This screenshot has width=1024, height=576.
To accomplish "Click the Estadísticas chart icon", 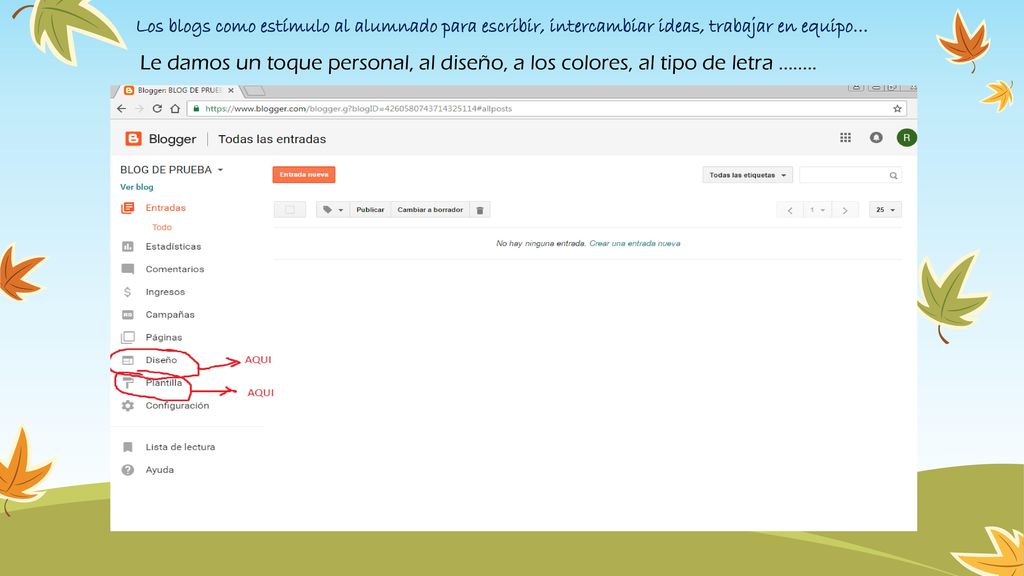I will (x=127, y=246).
